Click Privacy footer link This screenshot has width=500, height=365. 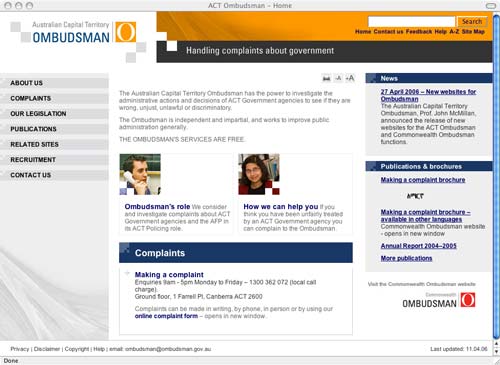[20, 349]
